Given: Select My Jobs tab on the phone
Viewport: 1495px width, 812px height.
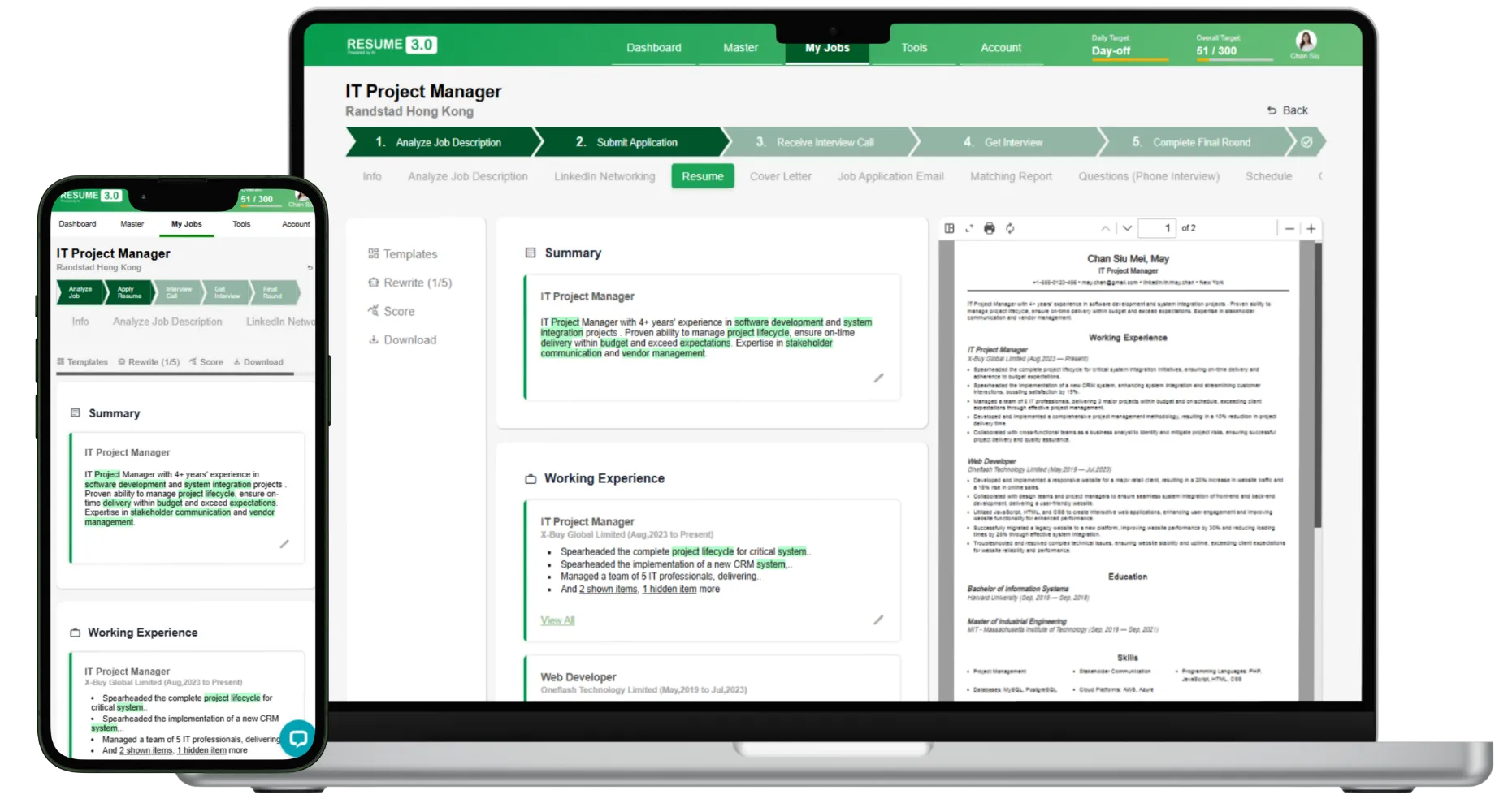Looking at the screenshot, I should pyautogui.click(x=186, y=224).
